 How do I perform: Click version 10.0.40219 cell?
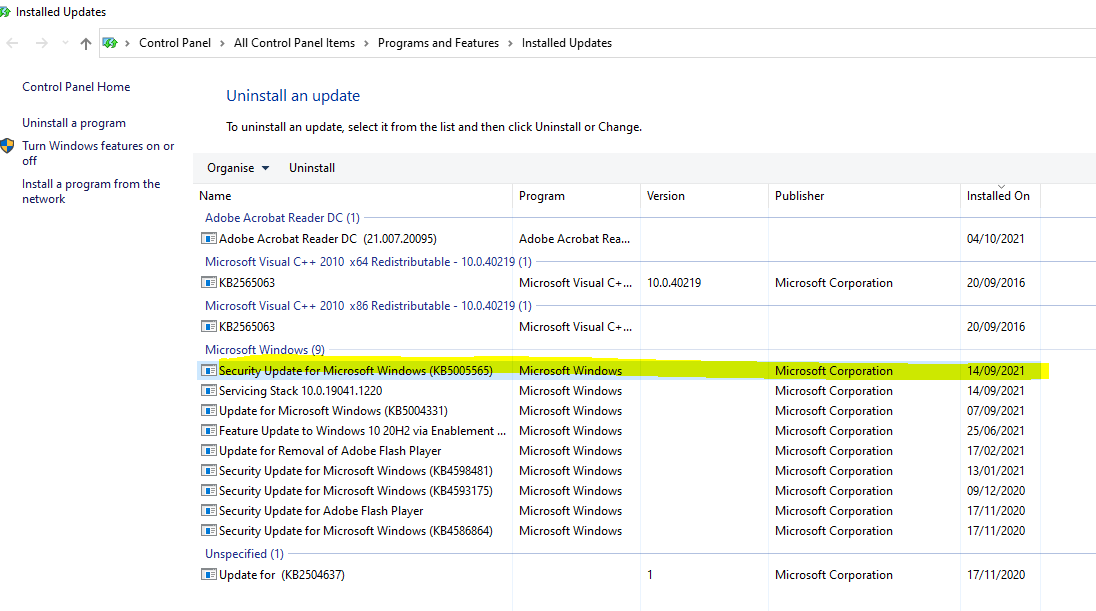[674, 282]
